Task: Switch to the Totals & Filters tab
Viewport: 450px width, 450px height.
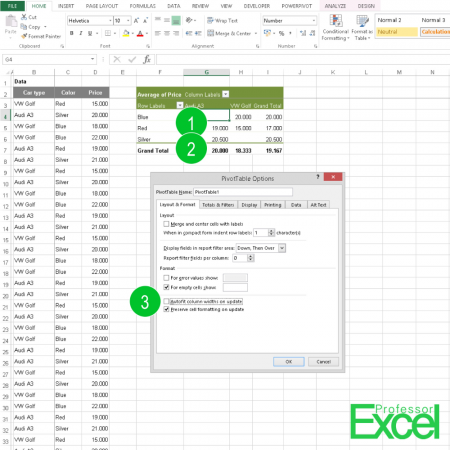Action: (x=218, y=205)
